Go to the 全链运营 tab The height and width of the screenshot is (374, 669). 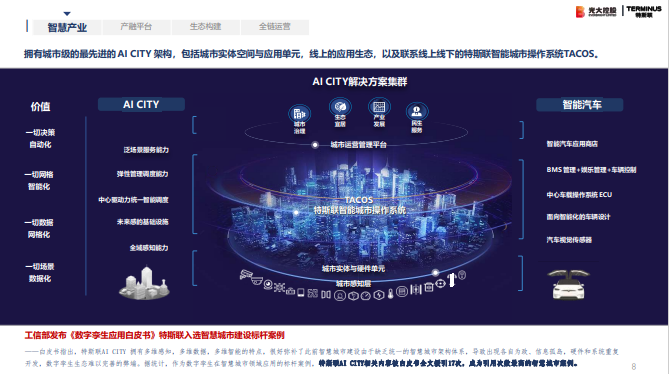click(x=274, y=27)
